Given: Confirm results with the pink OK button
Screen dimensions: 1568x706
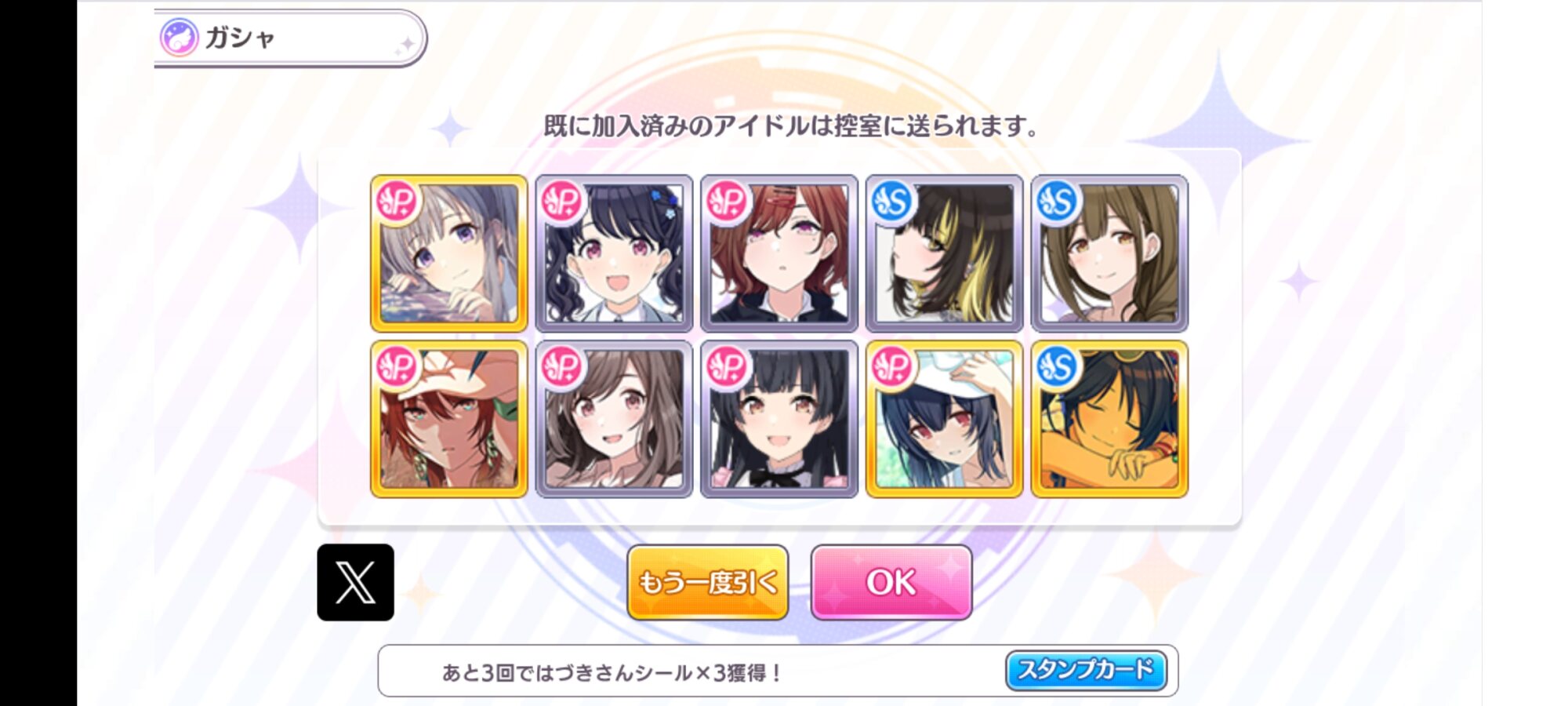Looking at the screenshot, I should (891, 582).
